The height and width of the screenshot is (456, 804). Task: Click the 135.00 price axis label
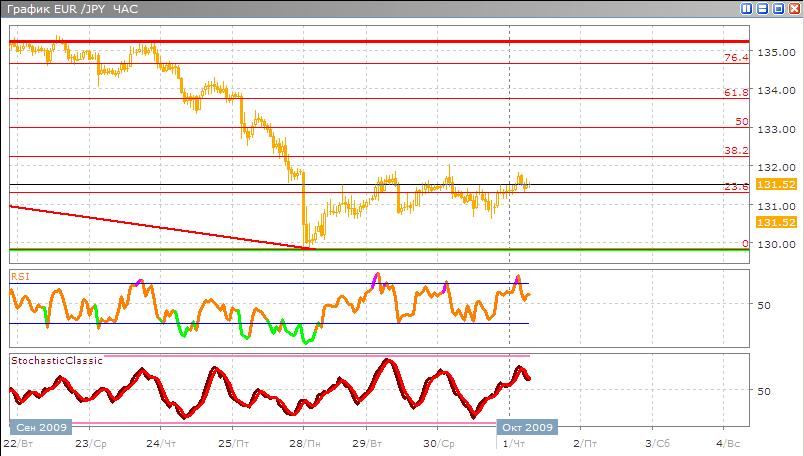click(x=777, y=52)
